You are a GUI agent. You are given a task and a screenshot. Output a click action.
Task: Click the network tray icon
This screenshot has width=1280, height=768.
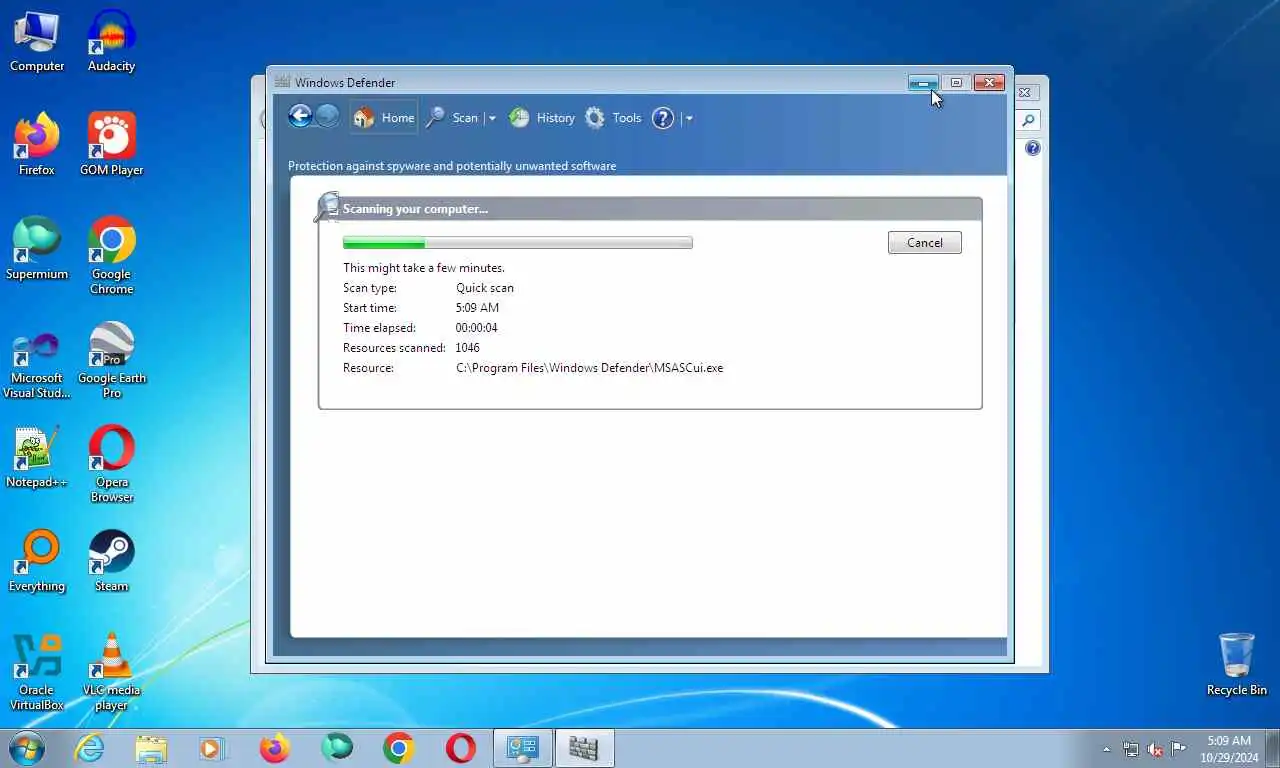tap(1131, 749)
